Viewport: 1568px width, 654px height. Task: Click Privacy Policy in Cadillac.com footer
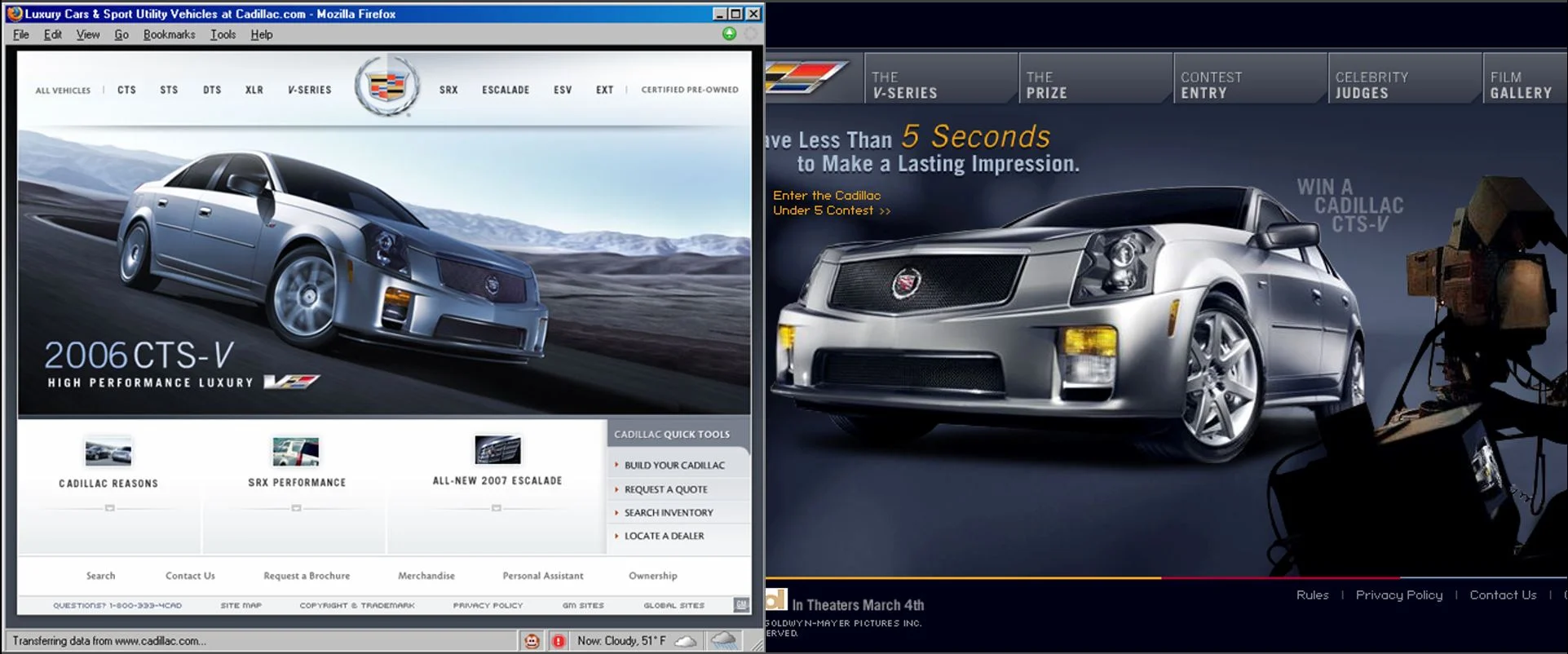488,605
